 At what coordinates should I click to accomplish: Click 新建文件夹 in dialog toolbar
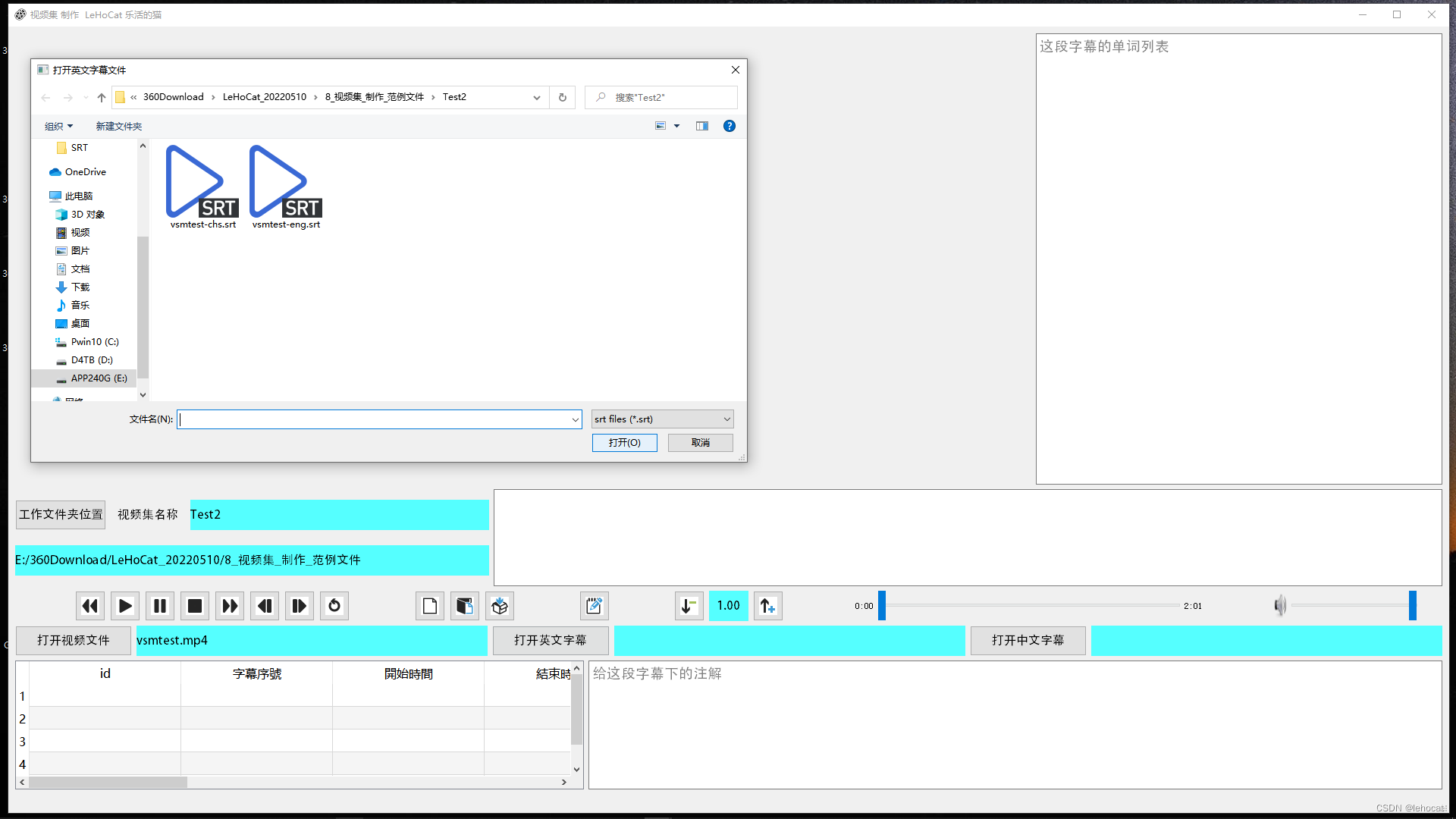[118, 126]
